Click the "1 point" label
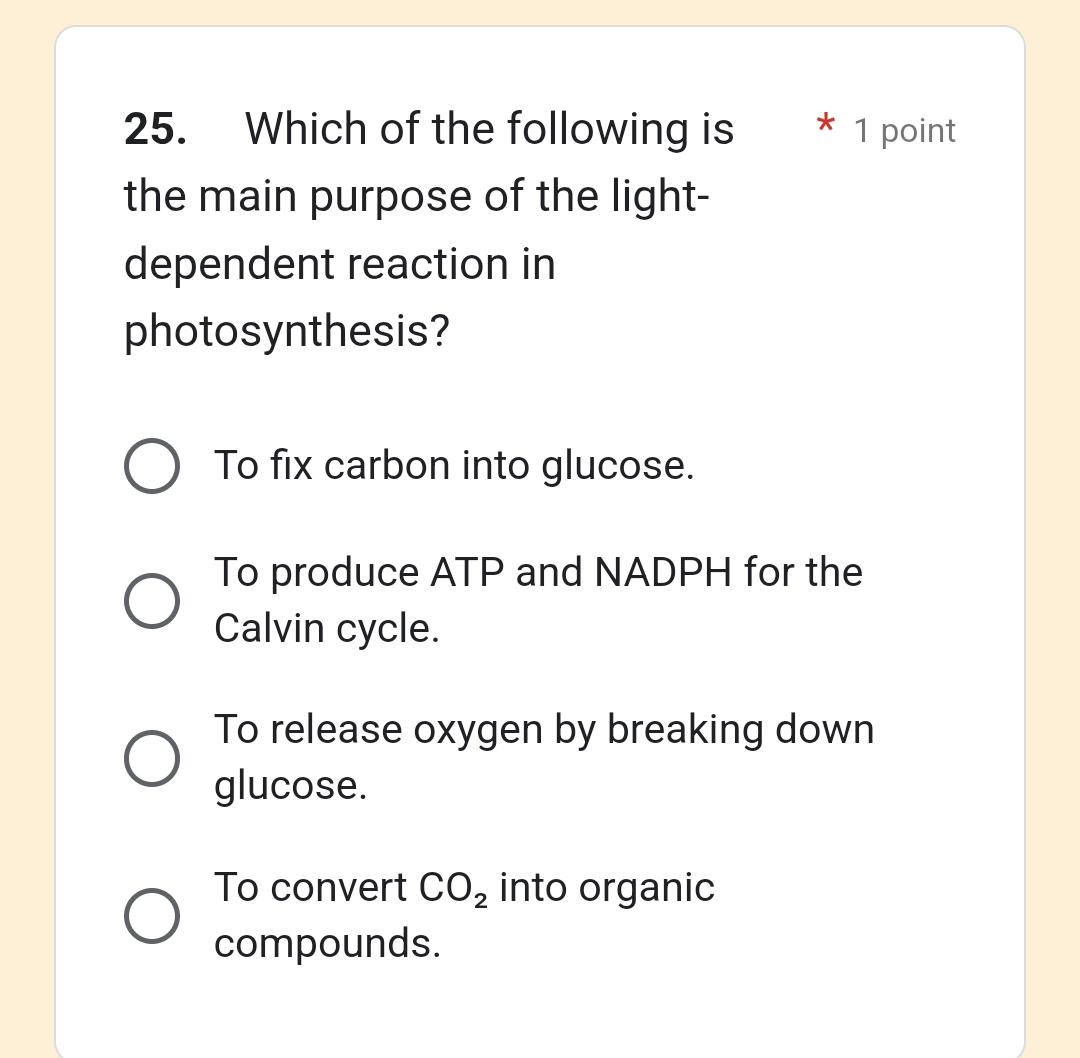The height and width of the screenshot is (1058, 1080). (x=905, y=130)
